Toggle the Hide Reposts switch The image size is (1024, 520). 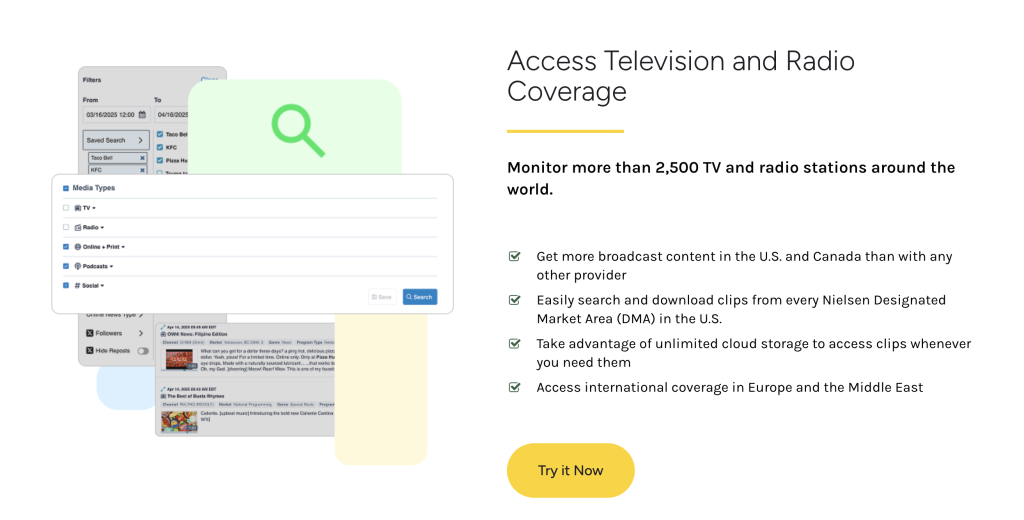coord(142,351)
